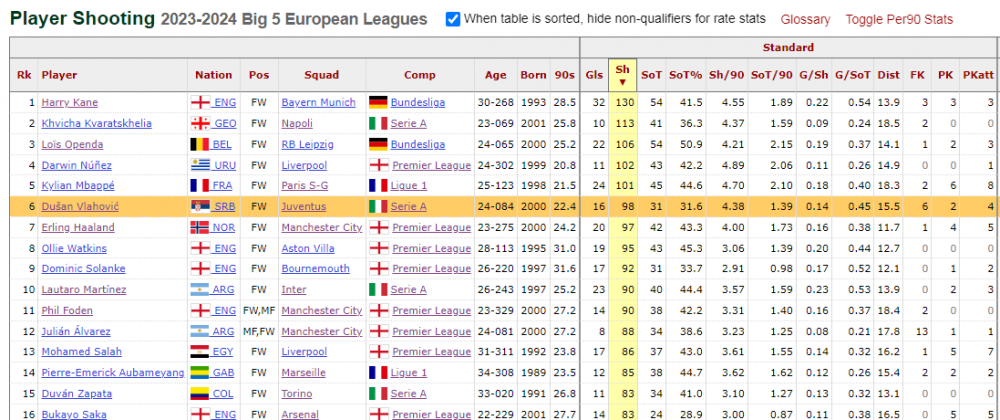The height and width of the screenshot is (420, 1000).
Task: Click Norway flag in Erling Haaland row
Action: coord(201,228)
